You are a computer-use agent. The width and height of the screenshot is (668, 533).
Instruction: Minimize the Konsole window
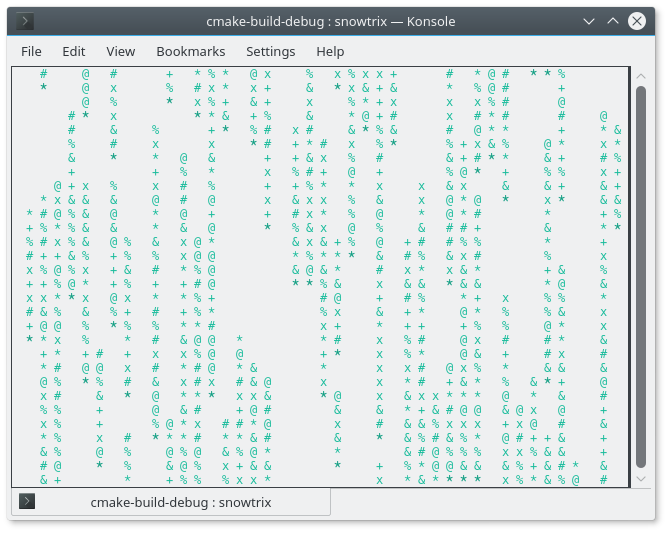tap(589, 21)
